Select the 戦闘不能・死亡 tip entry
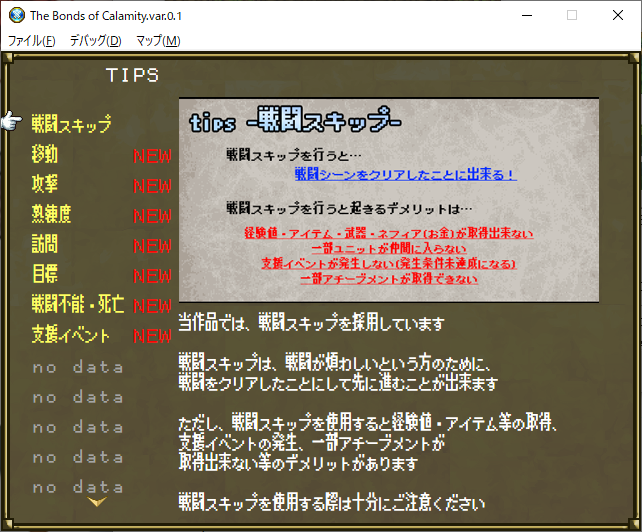 coord(78,304)
